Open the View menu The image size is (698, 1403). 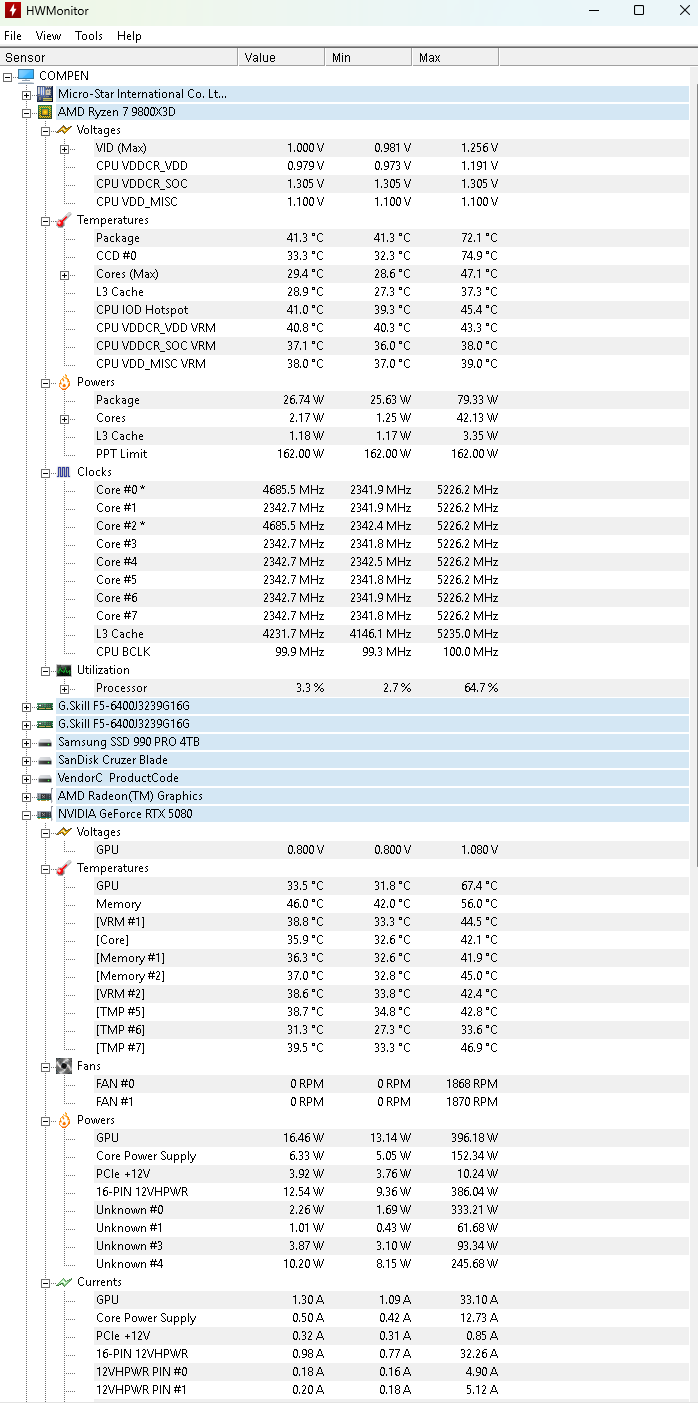point(48,36)
